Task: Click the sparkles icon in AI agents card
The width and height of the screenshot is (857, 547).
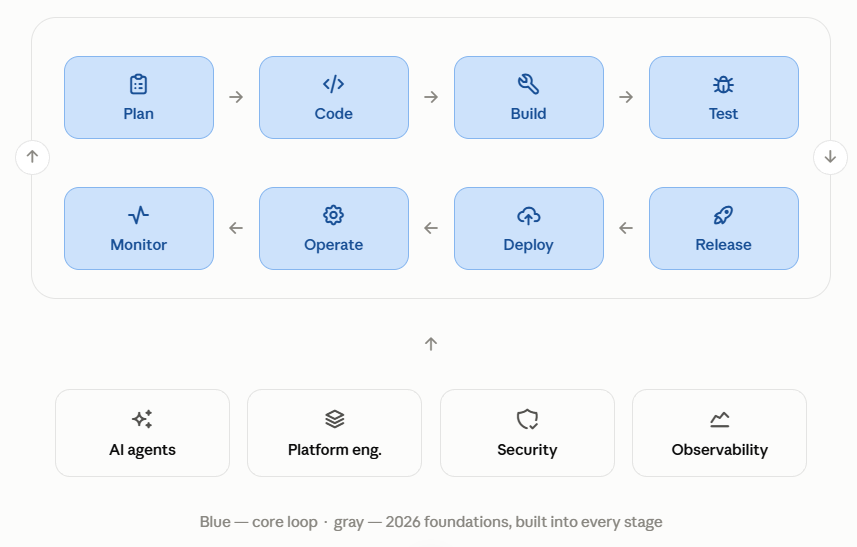Action: click(142, 419)
